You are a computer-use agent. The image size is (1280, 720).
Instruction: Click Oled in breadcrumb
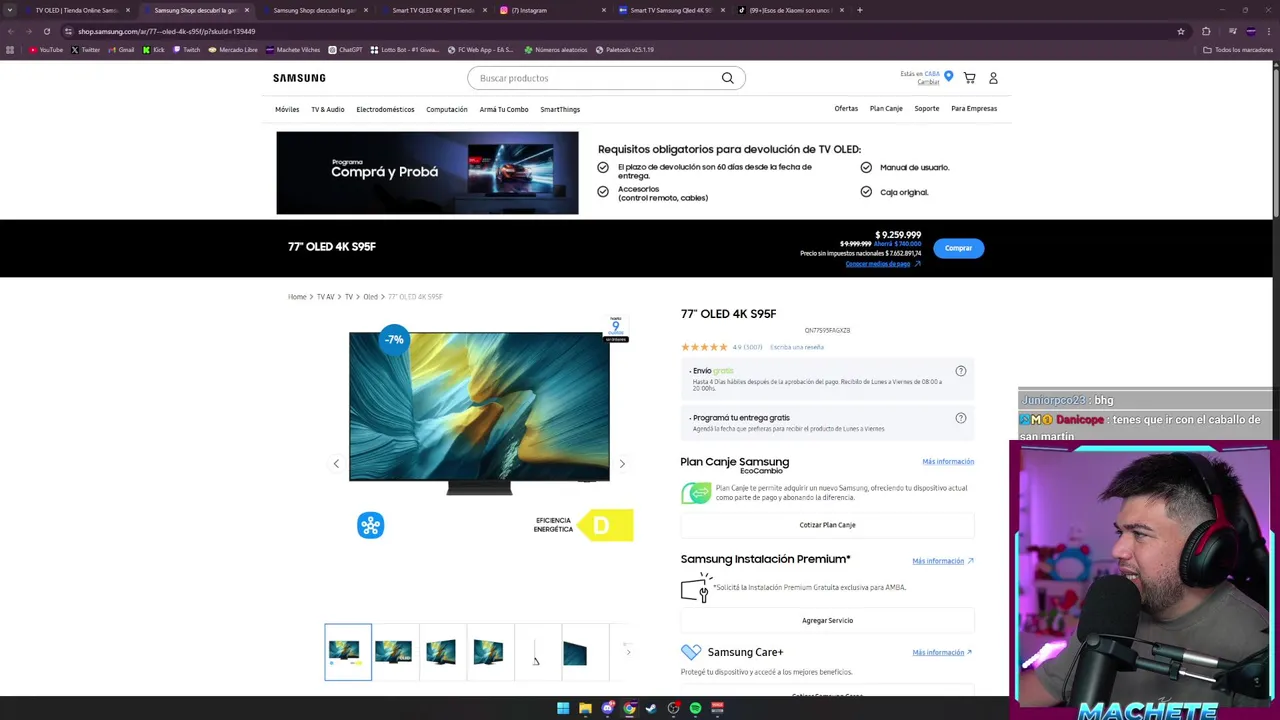pos(370,297)
